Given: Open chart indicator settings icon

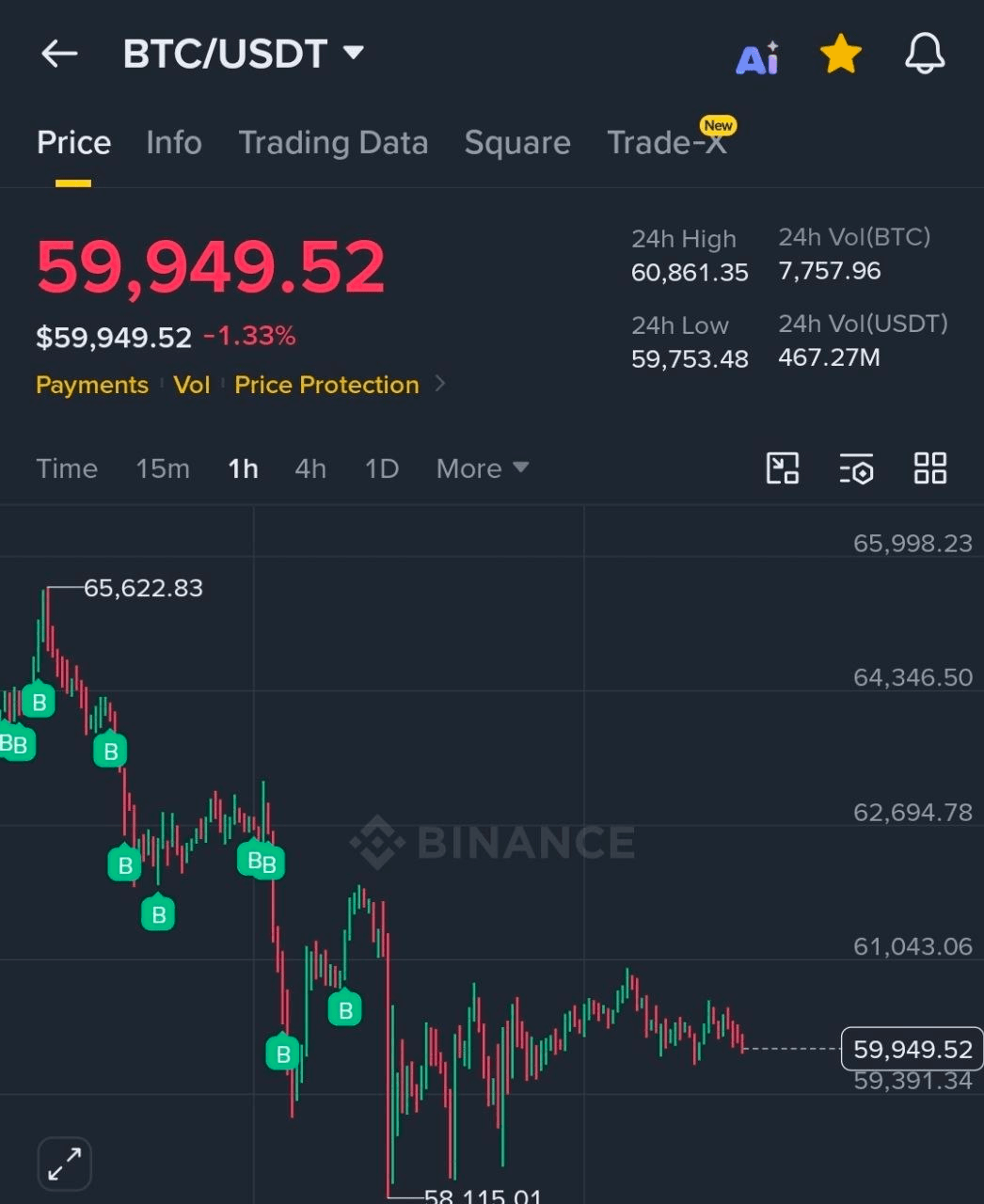Looking at the screenshot, I should point(856,467).
